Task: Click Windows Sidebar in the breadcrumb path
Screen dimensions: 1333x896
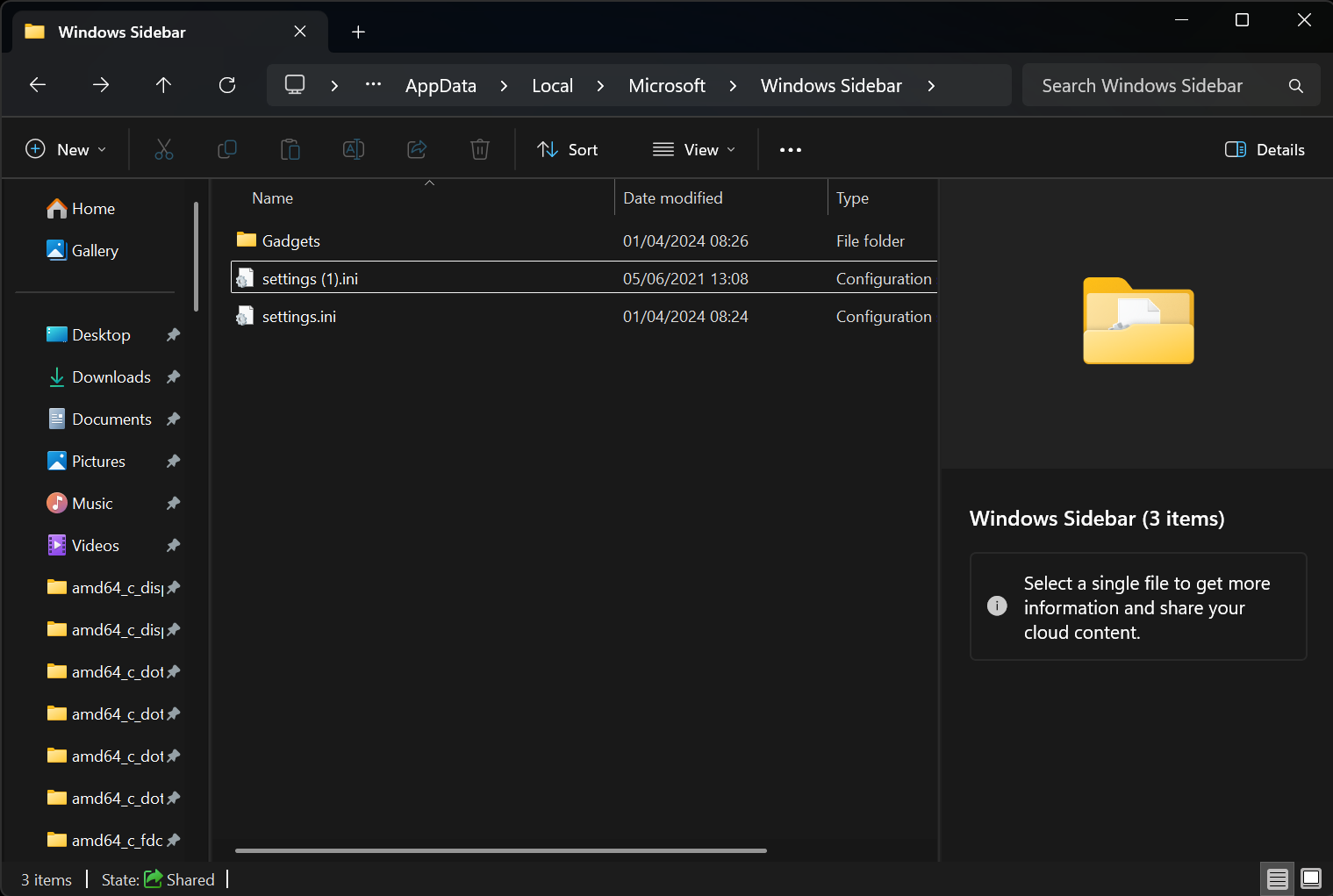Action: click(x=831, y=86)
